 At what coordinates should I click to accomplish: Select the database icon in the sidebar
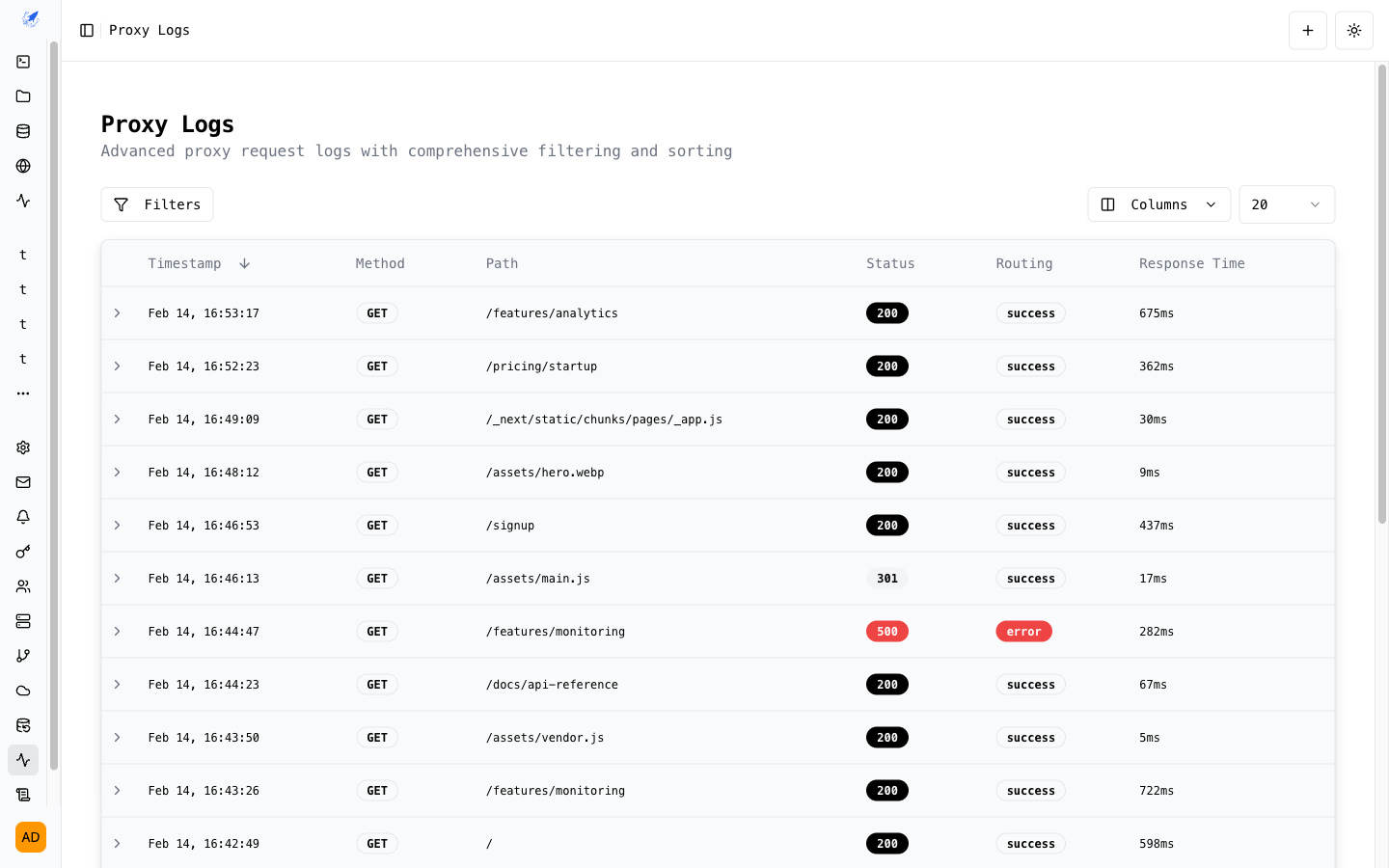[23, 130]
